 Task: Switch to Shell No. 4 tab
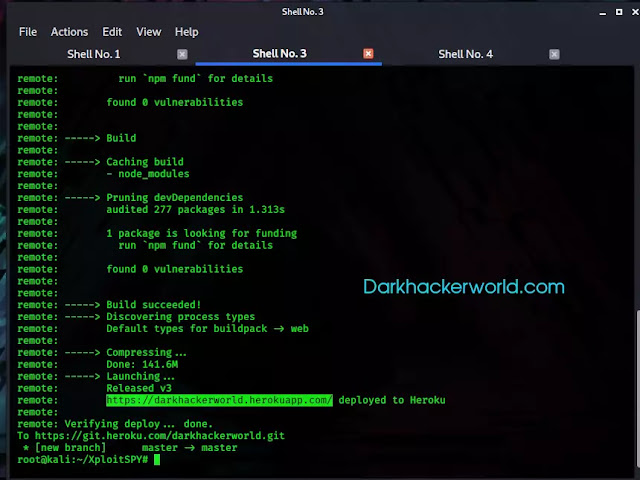[465, 54]
